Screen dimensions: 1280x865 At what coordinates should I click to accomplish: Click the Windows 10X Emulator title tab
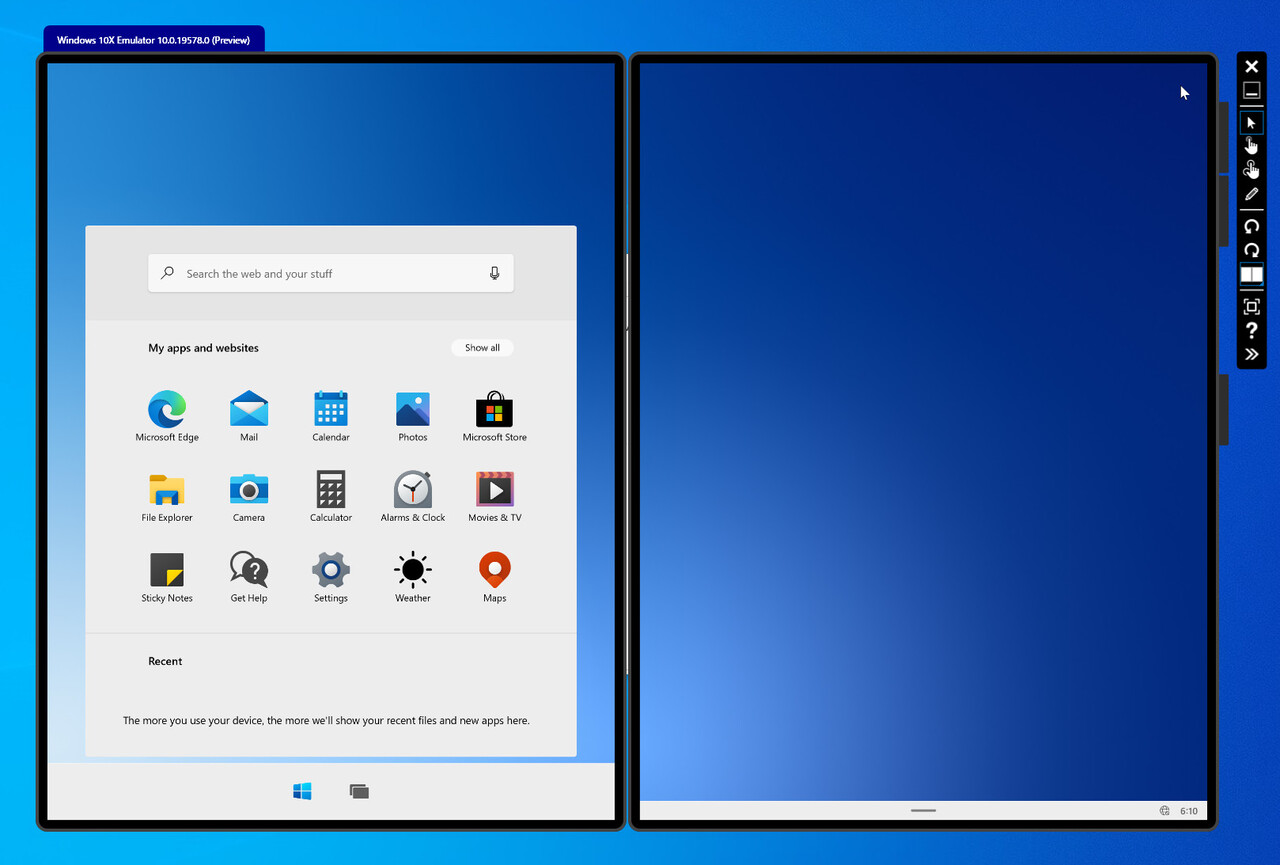pos(154,40)
